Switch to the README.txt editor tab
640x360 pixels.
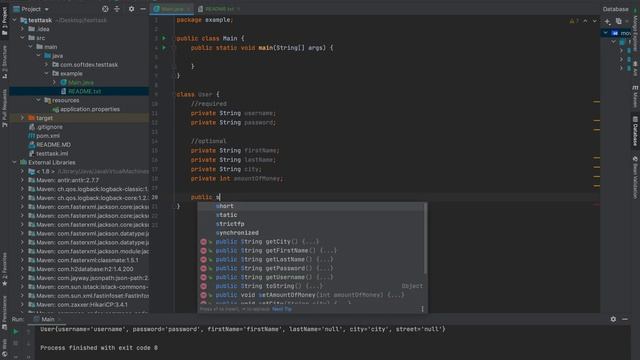pos(219,9)
